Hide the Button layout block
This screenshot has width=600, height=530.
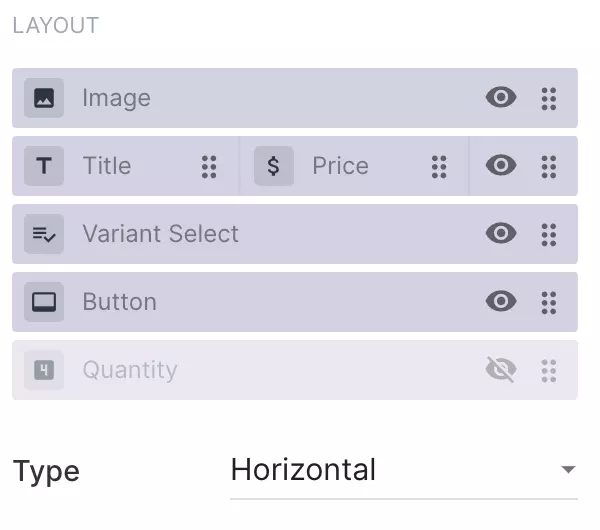point(501,302)
